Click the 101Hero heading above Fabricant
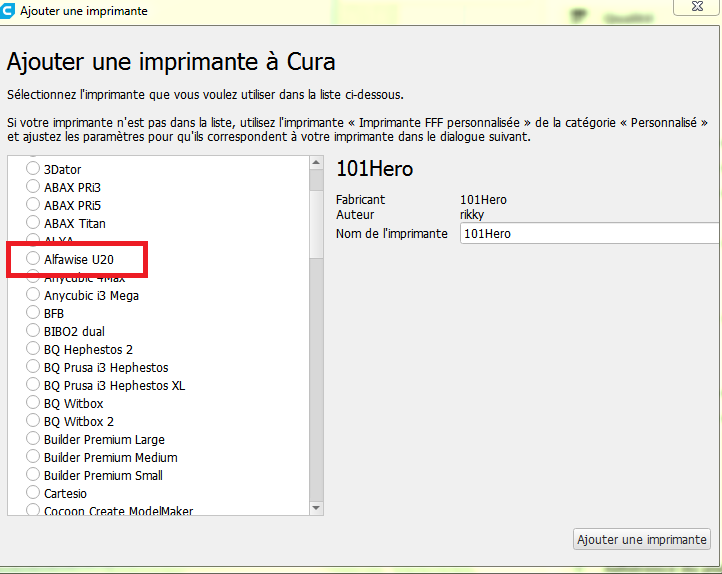 374,169
